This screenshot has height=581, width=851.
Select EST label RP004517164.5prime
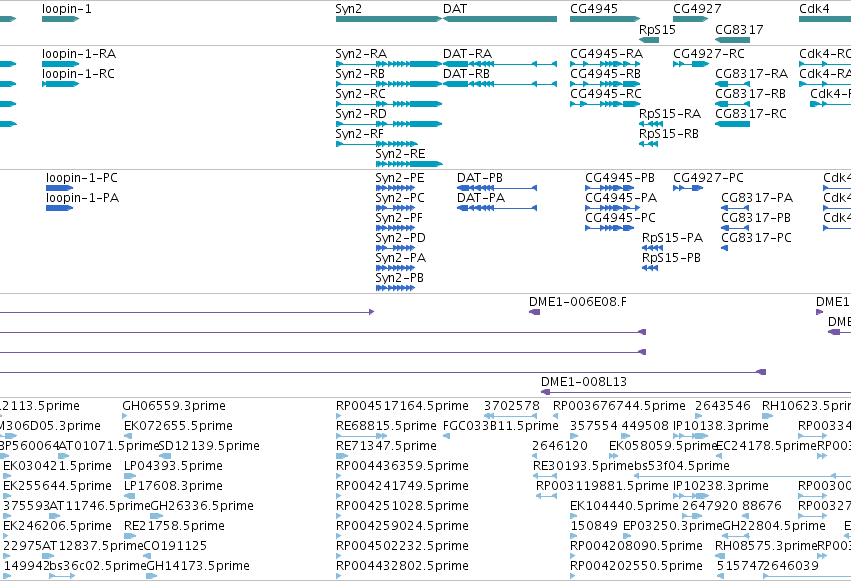click(402, 406)
